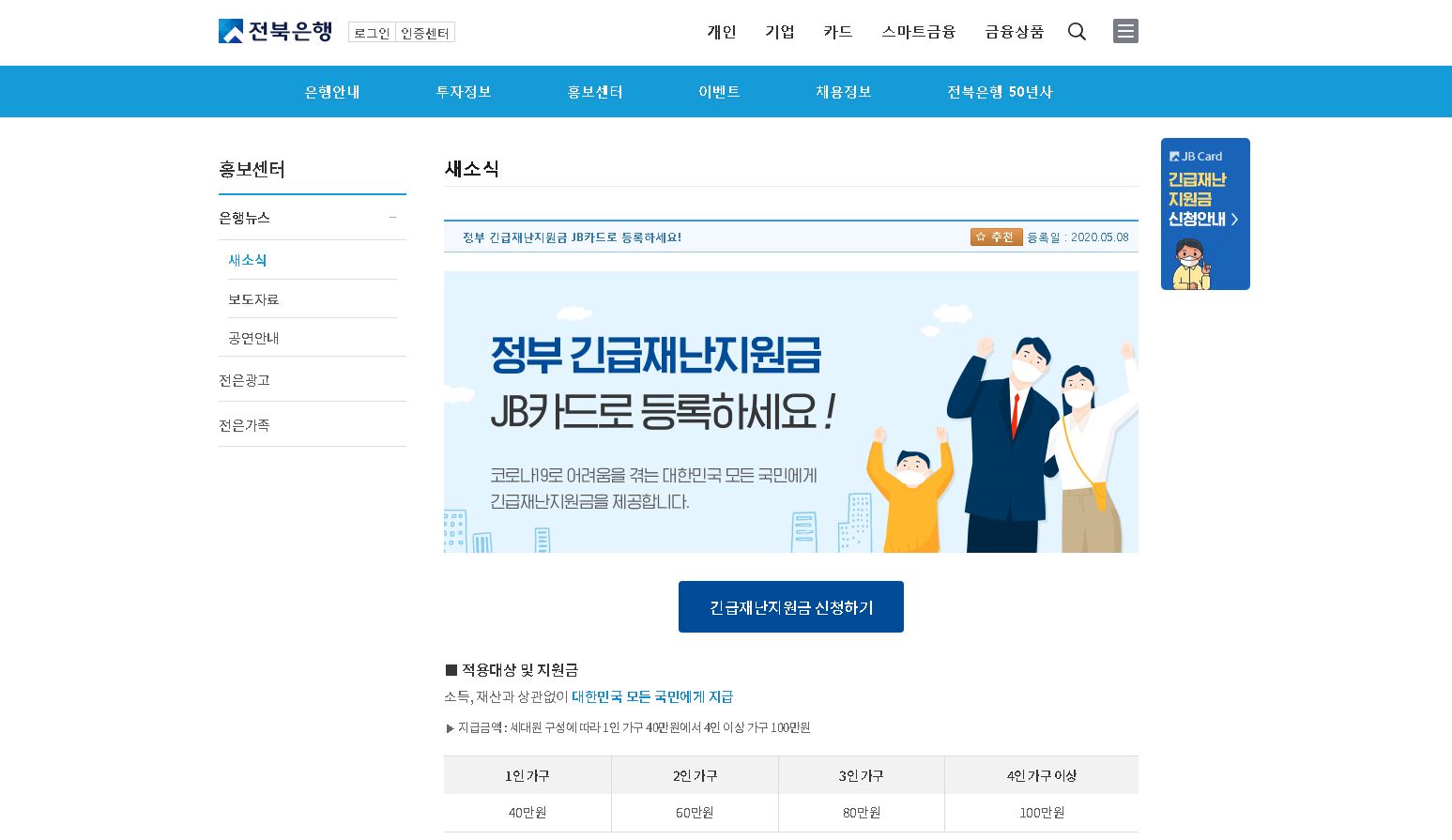Open the search magnifier icon
The image size is (1452, 840).
tap(1077, 32)
